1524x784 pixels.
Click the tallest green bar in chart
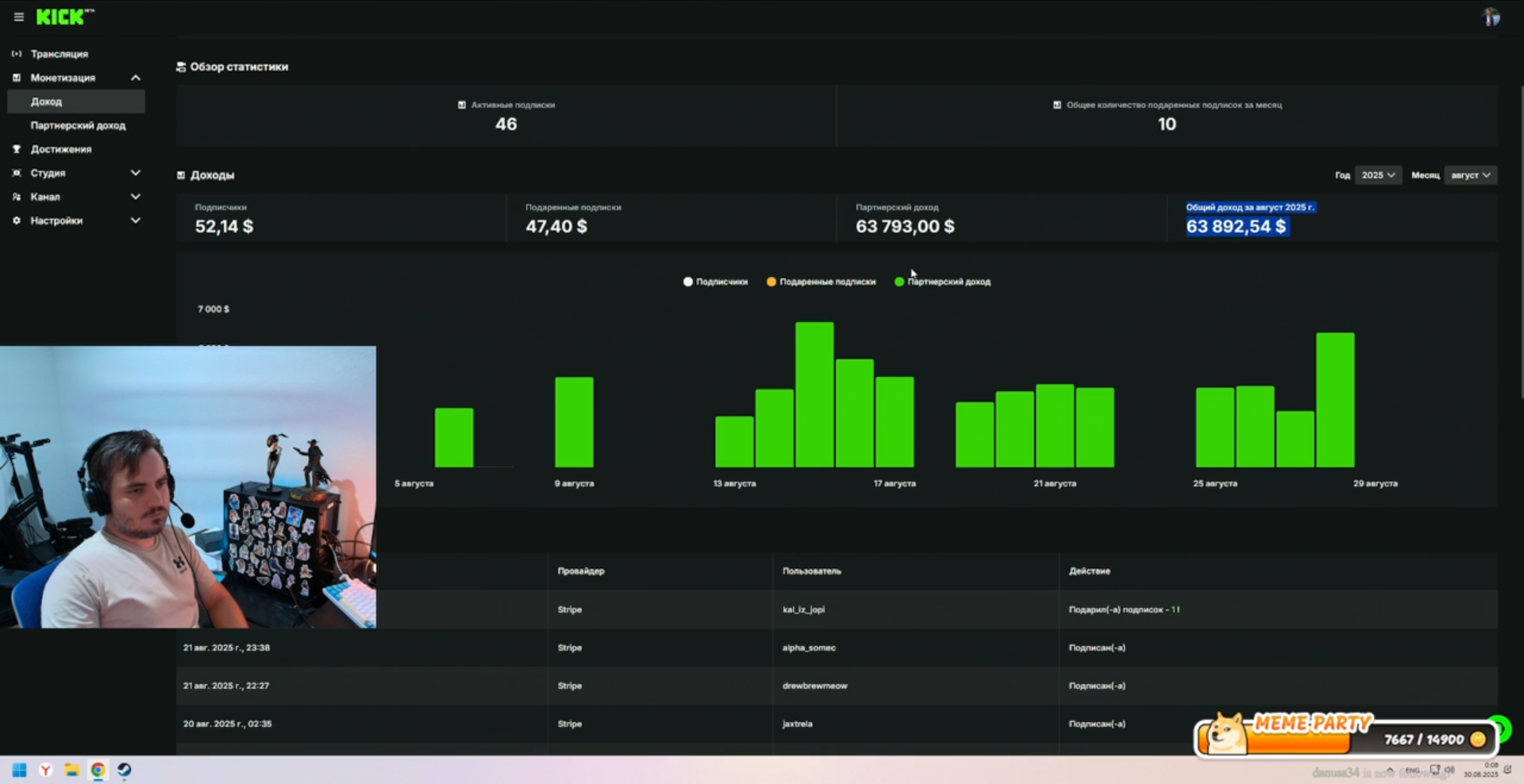pyautogui.click(x=814, y=394)
